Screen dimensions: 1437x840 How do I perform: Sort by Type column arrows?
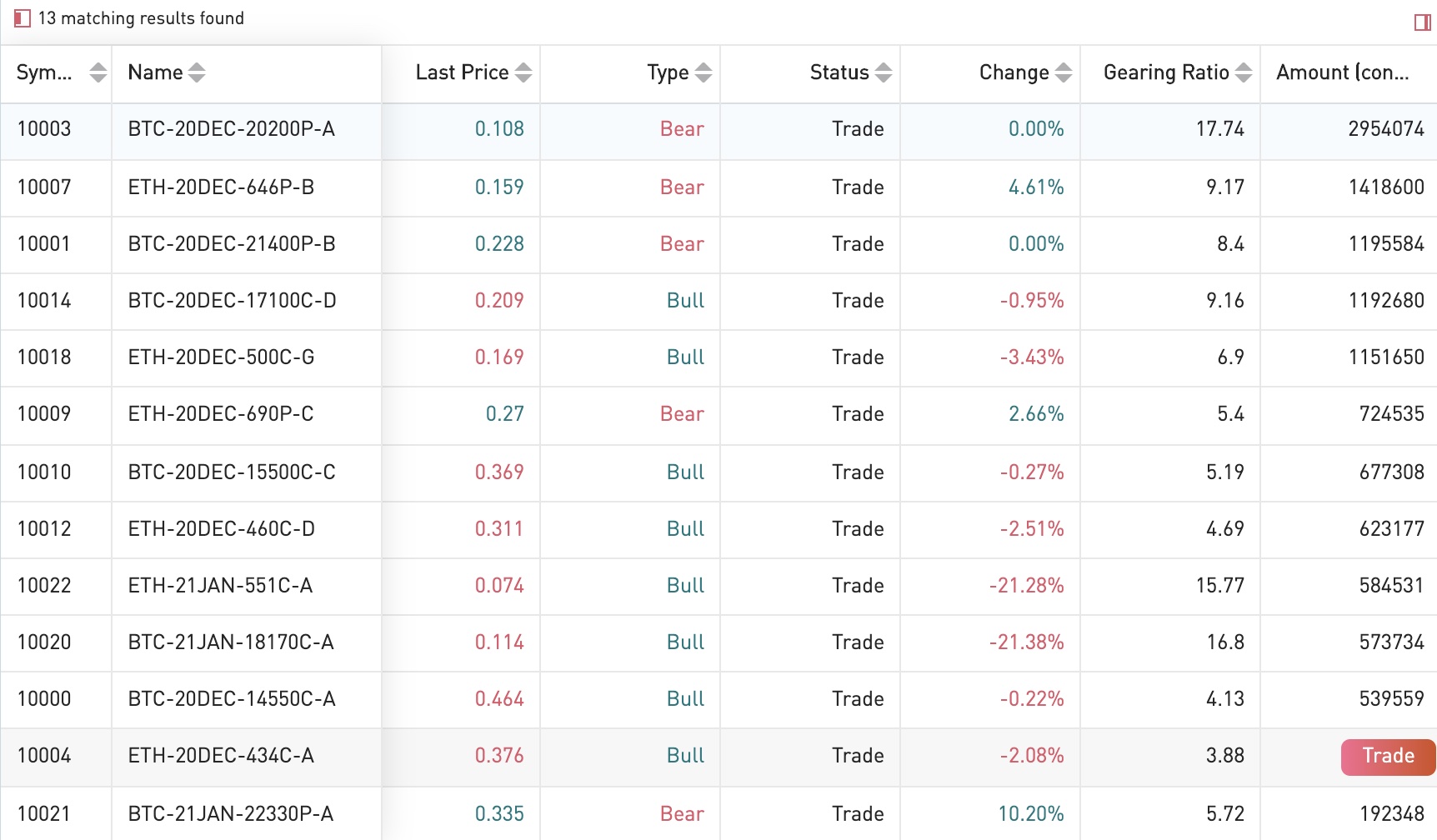(x=703, y=72)
